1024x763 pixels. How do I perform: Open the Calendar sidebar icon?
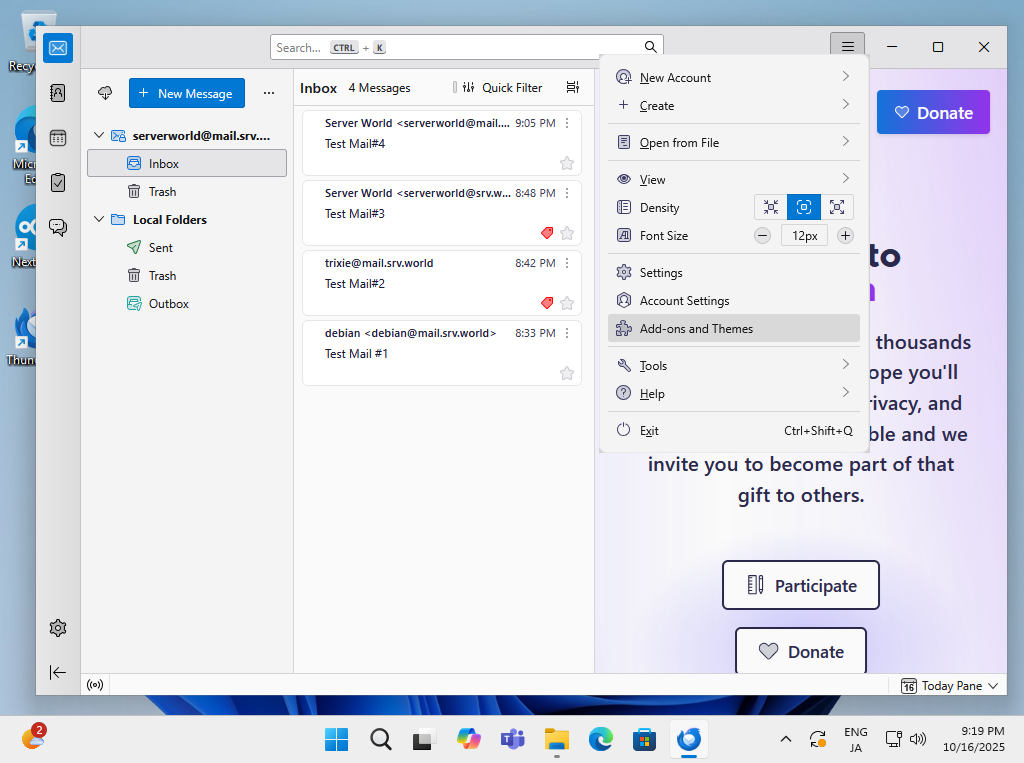pos(58,138)
